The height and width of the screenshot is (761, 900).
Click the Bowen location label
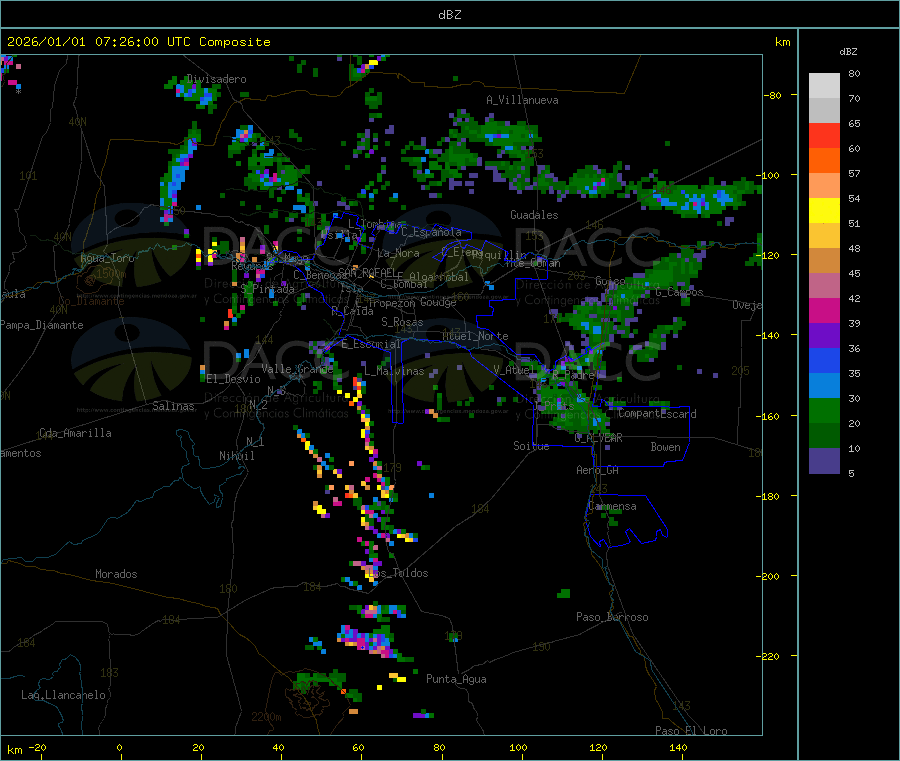pos(665,447)
